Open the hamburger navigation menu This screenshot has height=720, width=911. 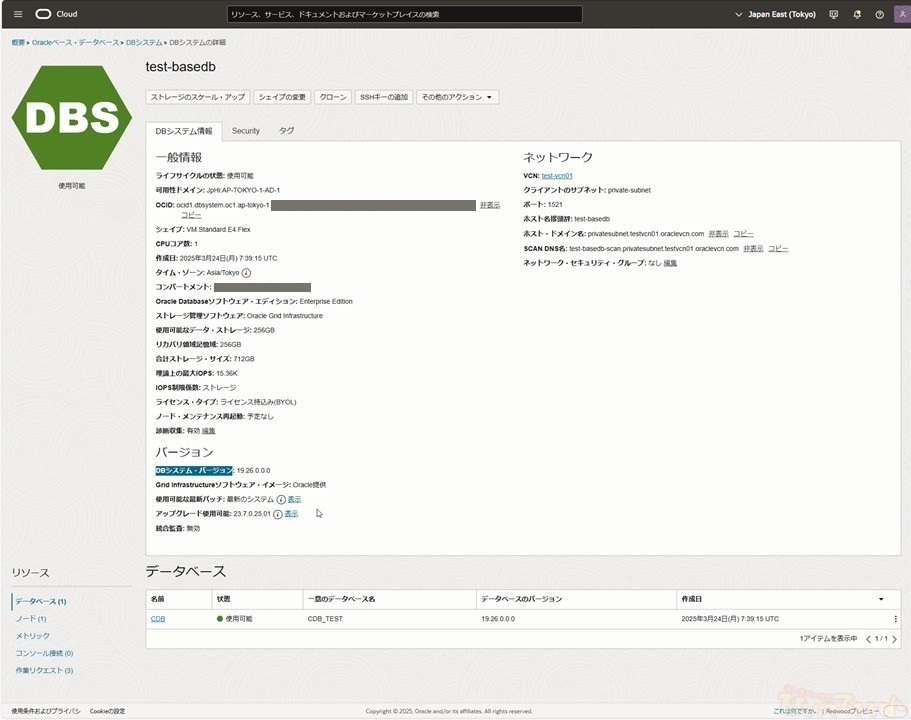click(18, 14)
